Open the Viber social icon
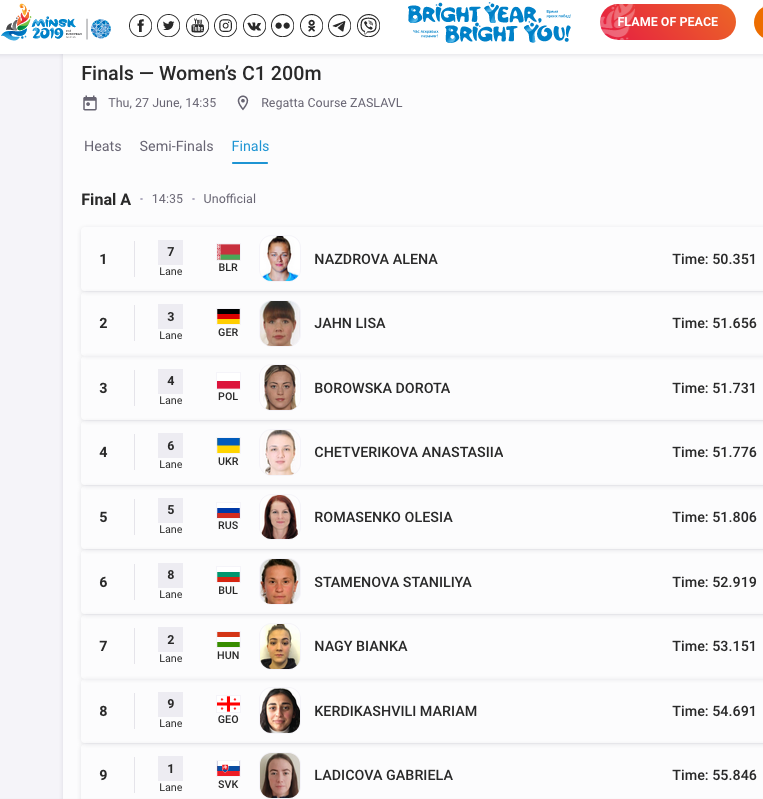 point(369,26)
